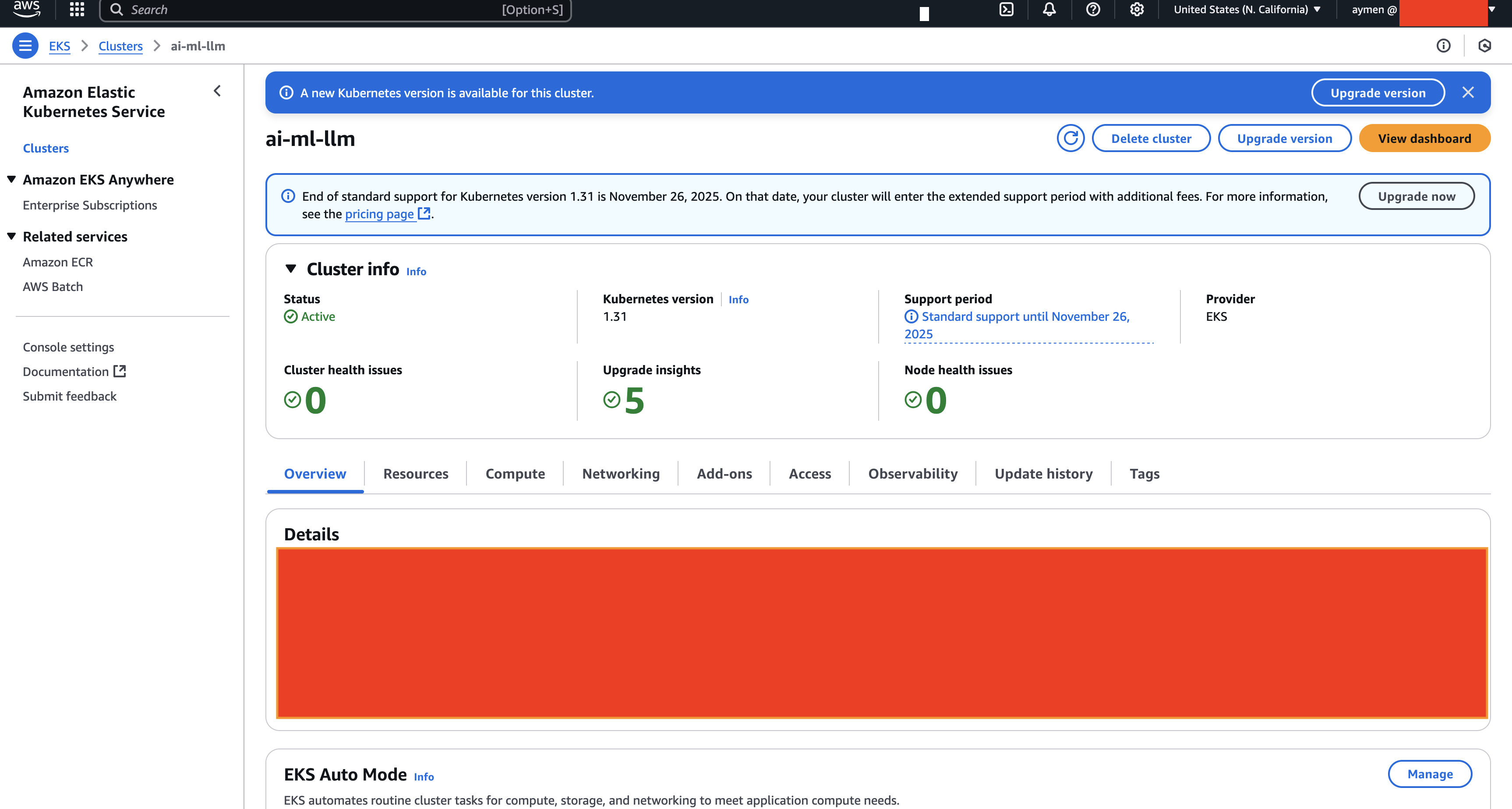Switch to the Networking tab
This screenshot has width=1512, height=809.
[x=620, y=474]
